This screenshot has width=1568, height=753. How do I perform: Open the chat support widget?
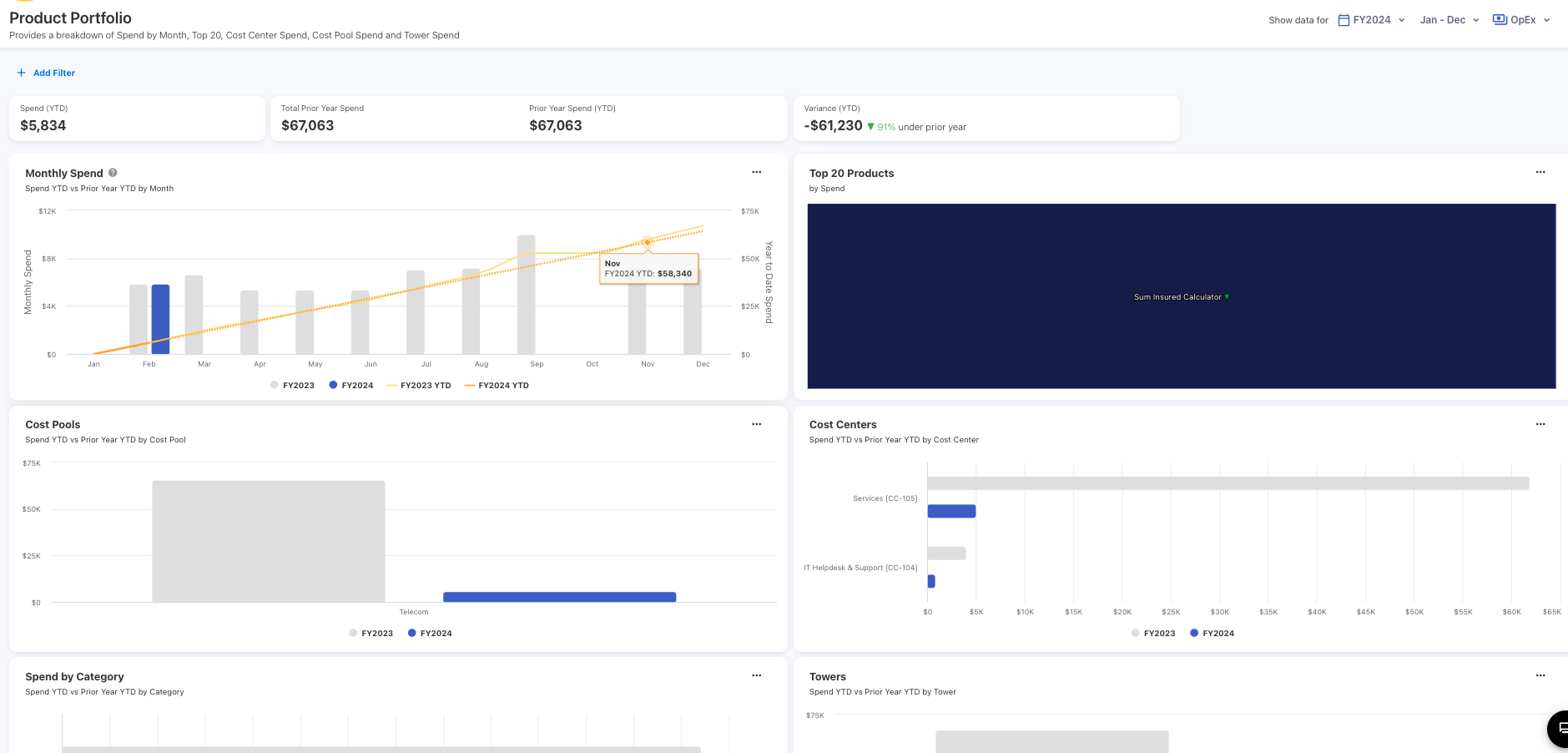(x=1559, y=728)
